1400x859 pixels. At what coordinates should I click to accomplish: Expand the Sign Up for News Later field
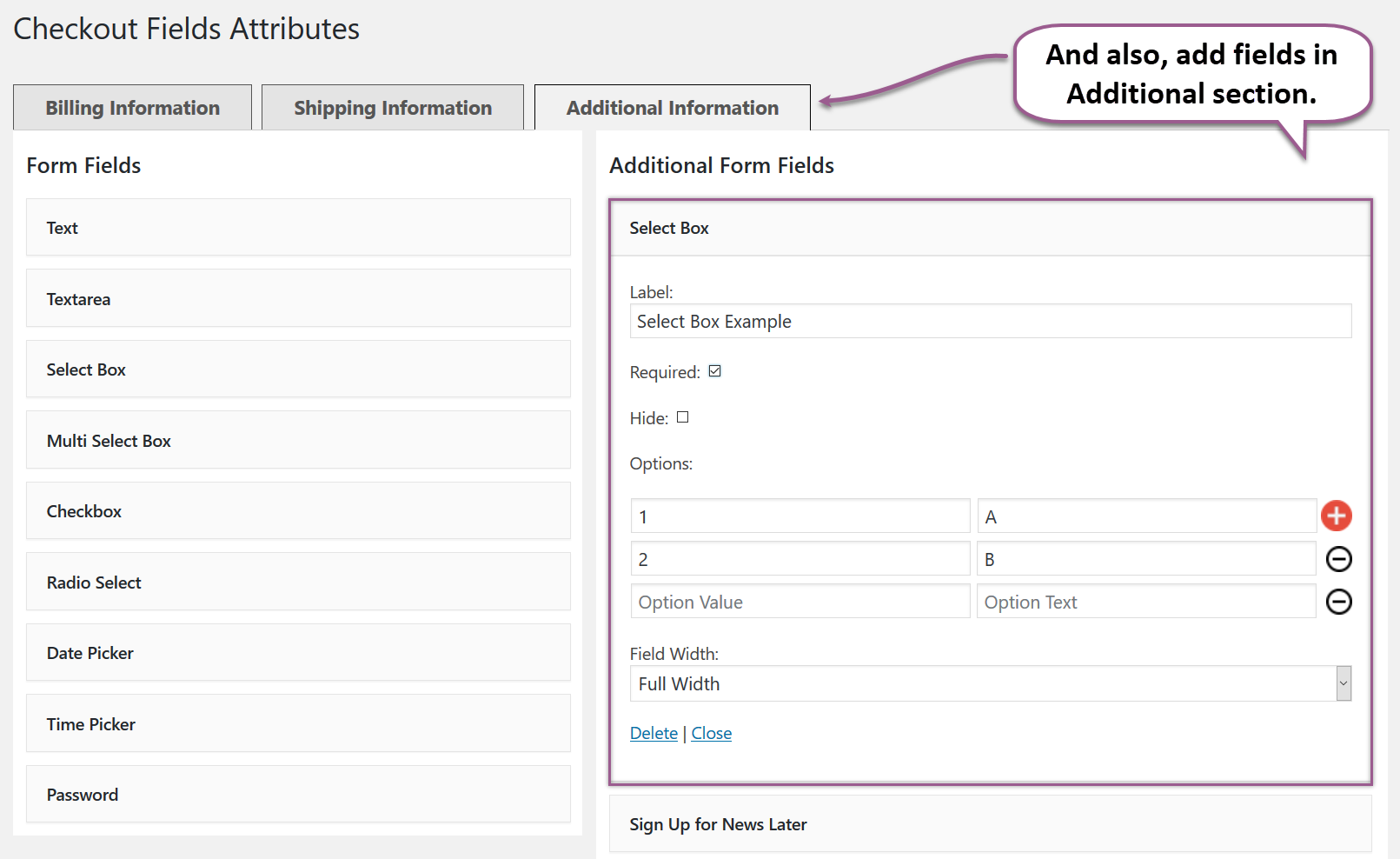[x=991, y=823]
